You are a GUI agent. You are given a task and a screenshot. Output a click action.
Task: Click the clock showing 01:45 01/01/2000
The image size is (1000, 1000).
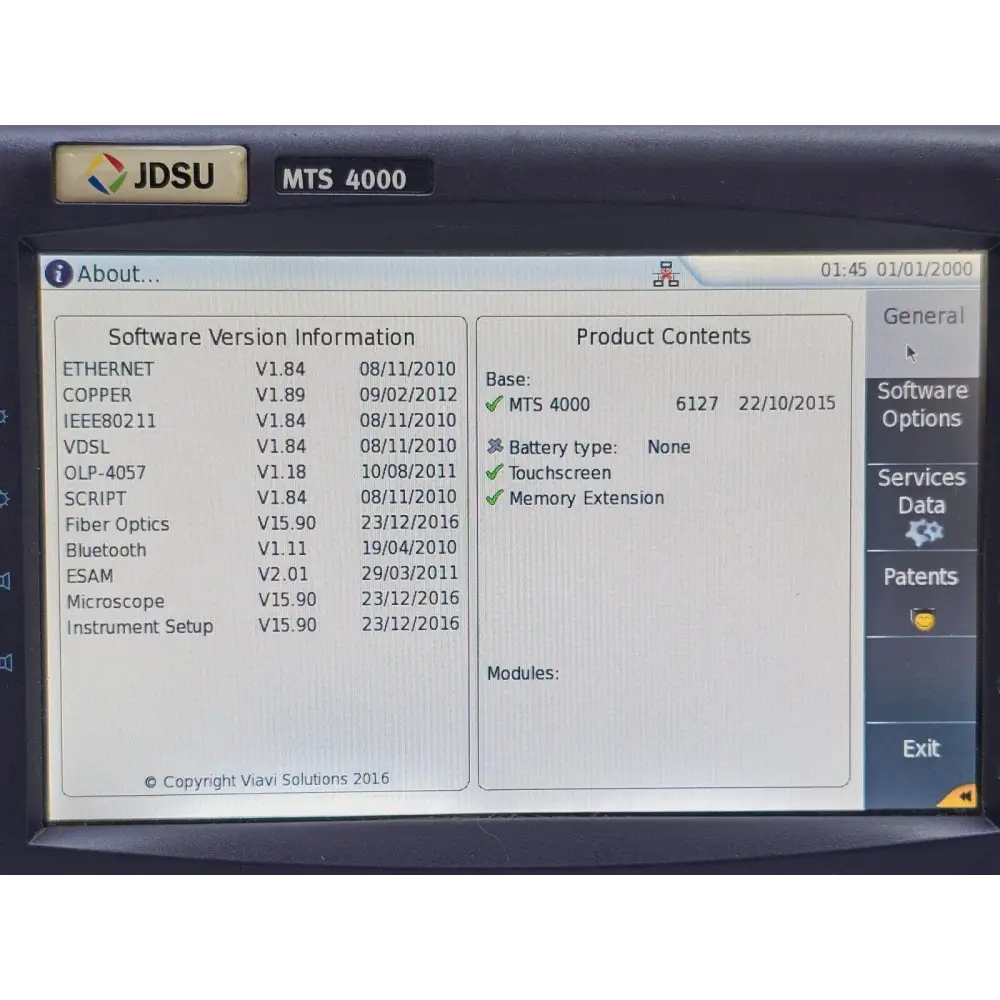click(x=896, y=270)
